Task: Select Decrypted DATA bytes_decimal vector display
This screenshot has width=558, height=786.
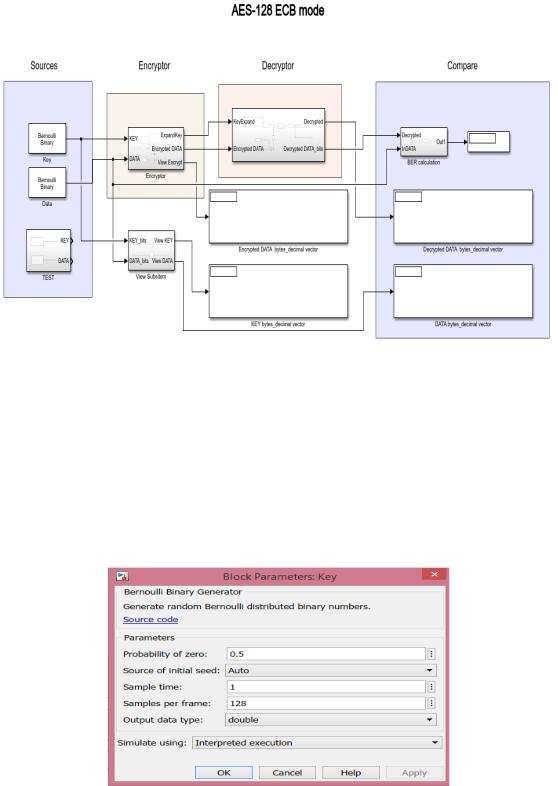Action: coord(463,217)
